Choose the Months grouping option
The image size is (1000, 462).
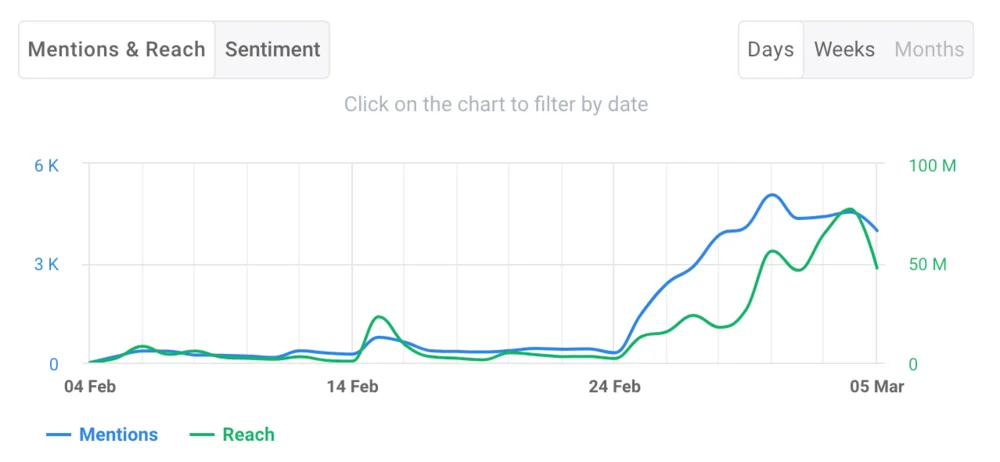tap(929, 49)
